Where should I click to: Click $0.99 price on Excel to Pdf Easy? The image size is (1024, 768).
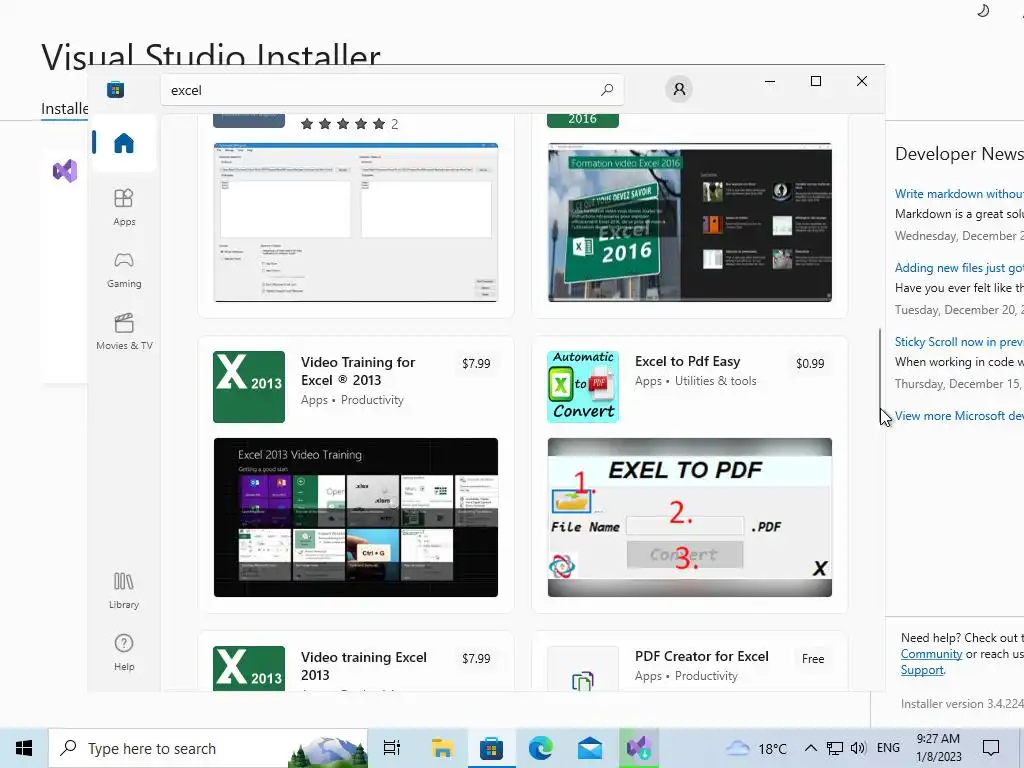[810, 363]
